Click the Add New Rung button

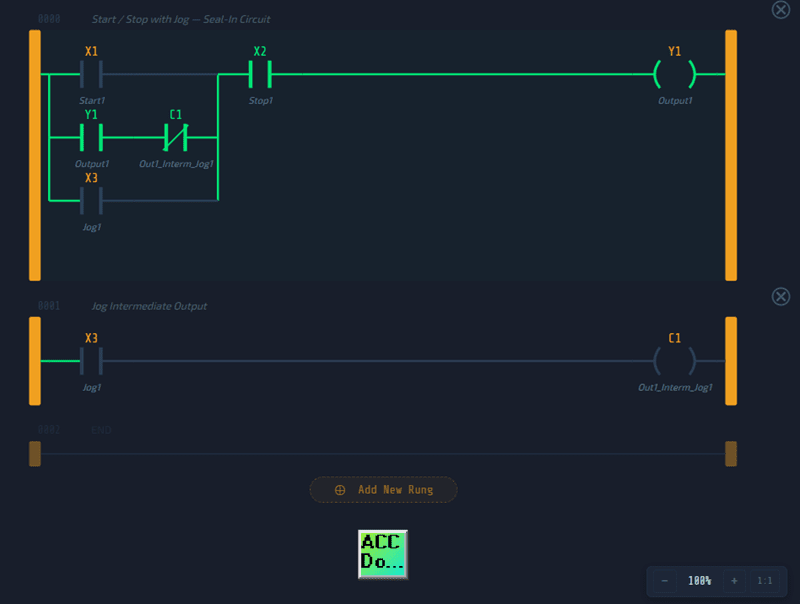tap(383, 490)
